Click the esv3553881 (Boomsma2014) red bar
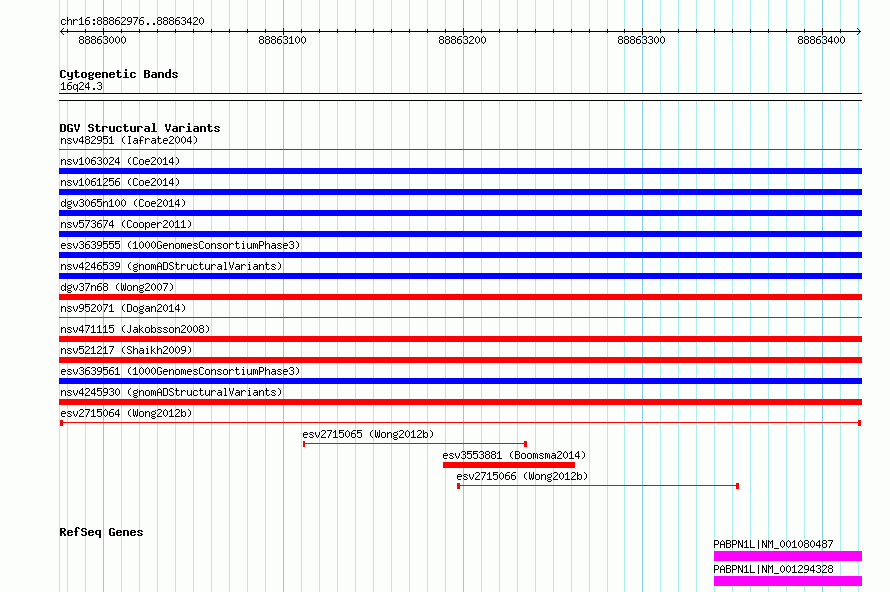The image size is (890, 592). click(x=509, y=465)
